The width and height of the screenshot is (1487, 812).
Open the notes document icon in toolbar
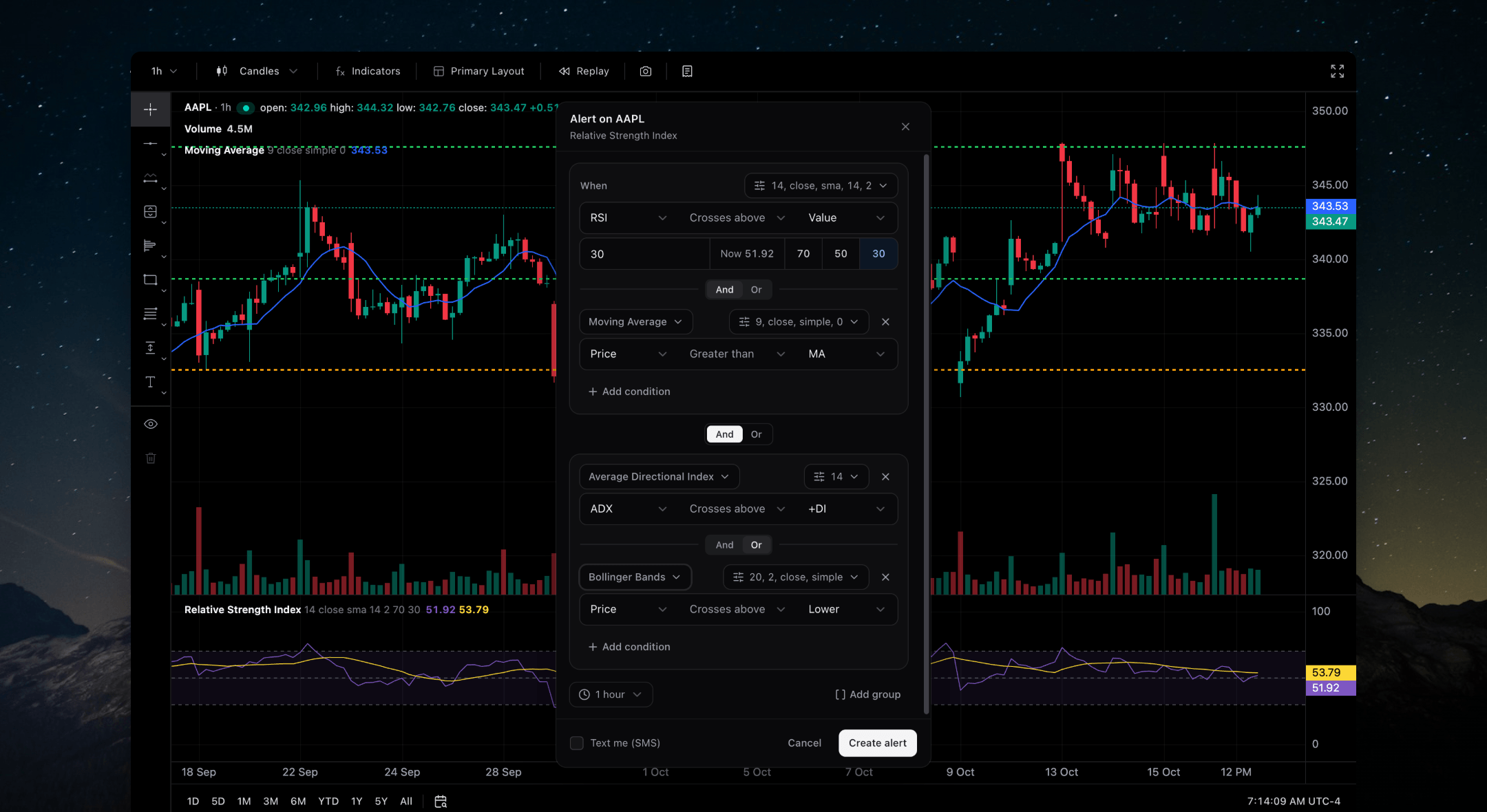point(687,72)
